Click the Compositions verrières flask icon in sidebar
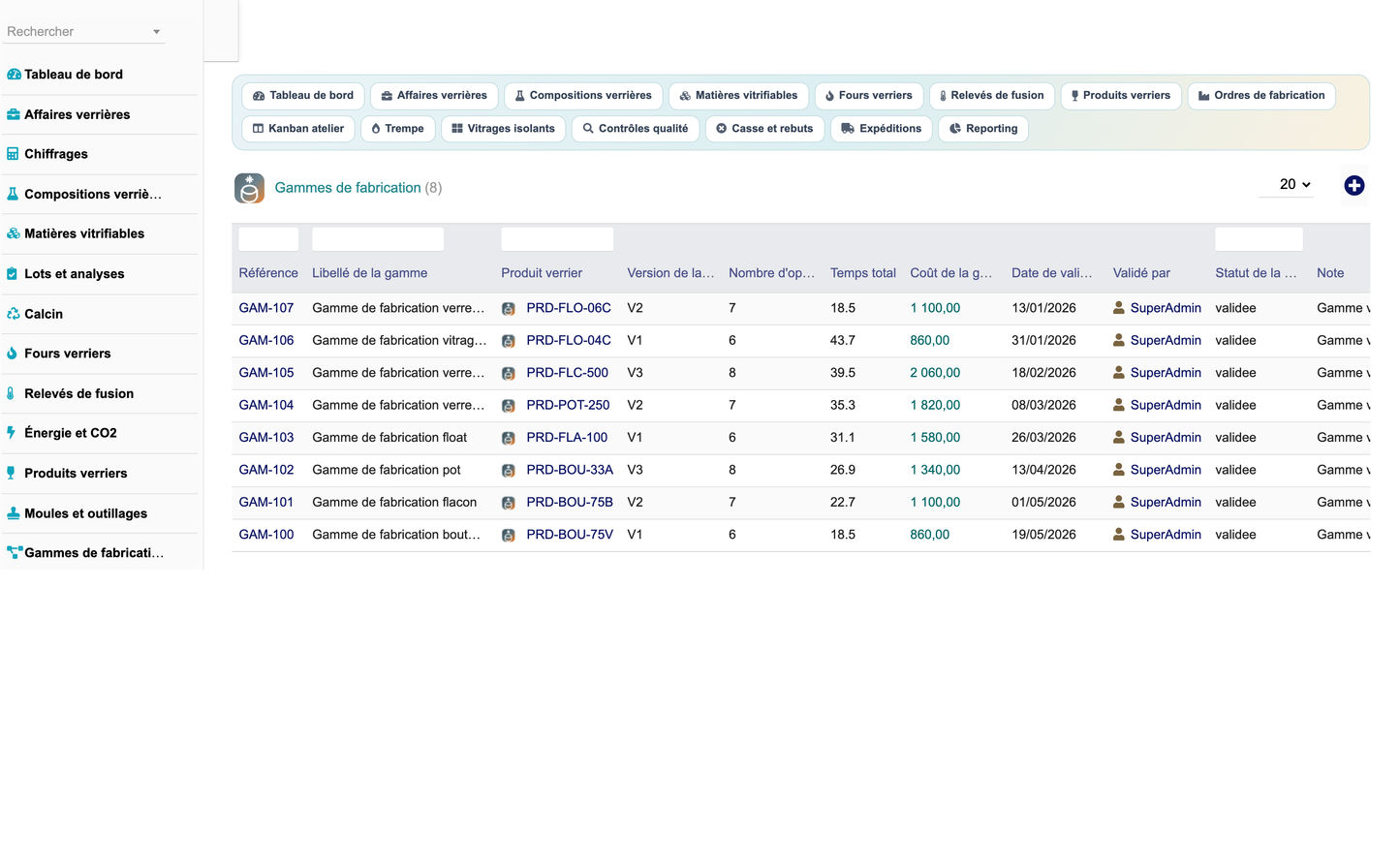1400x866 pixels. (x=13, y=194)
